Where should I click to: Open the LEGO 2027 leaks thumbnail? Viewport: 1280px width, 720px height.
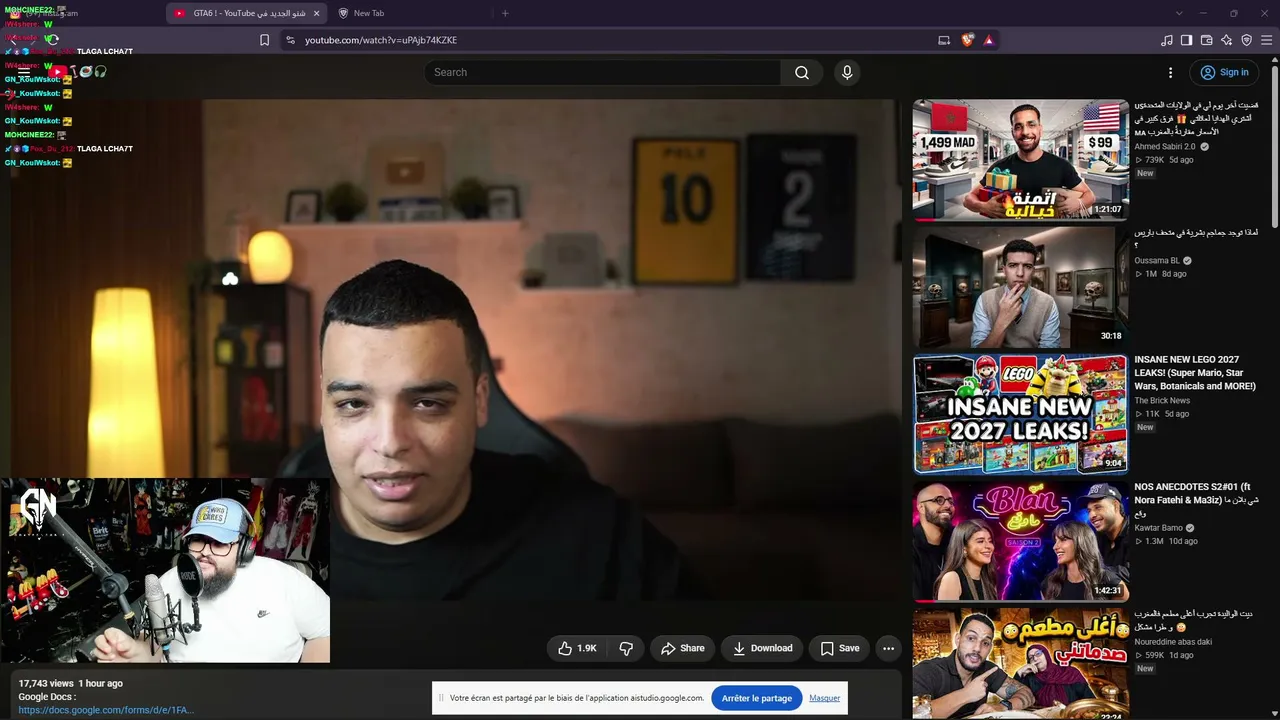tap(1020, 414)
